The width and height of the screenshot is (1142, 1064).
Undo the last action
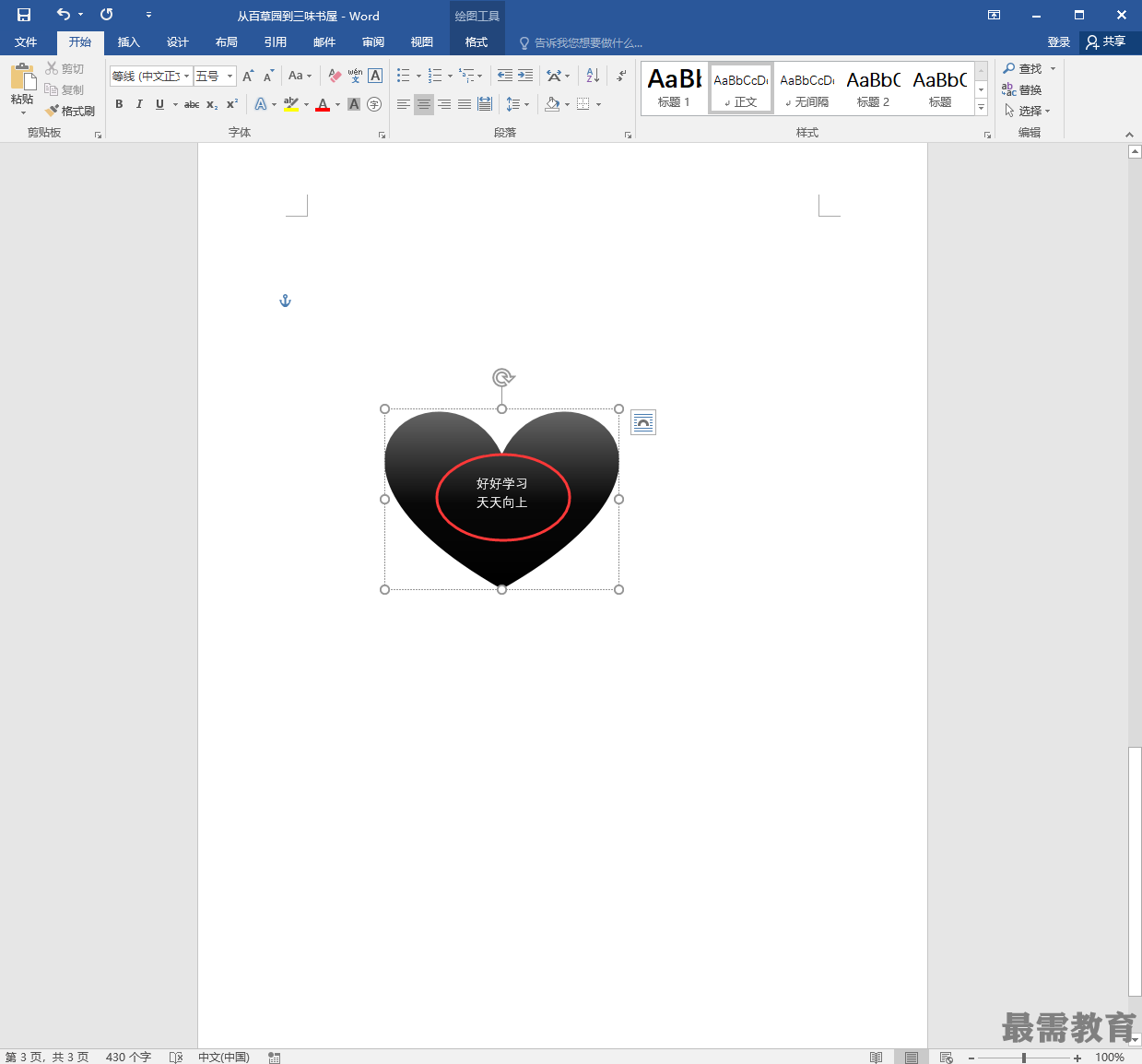point(63,15)
